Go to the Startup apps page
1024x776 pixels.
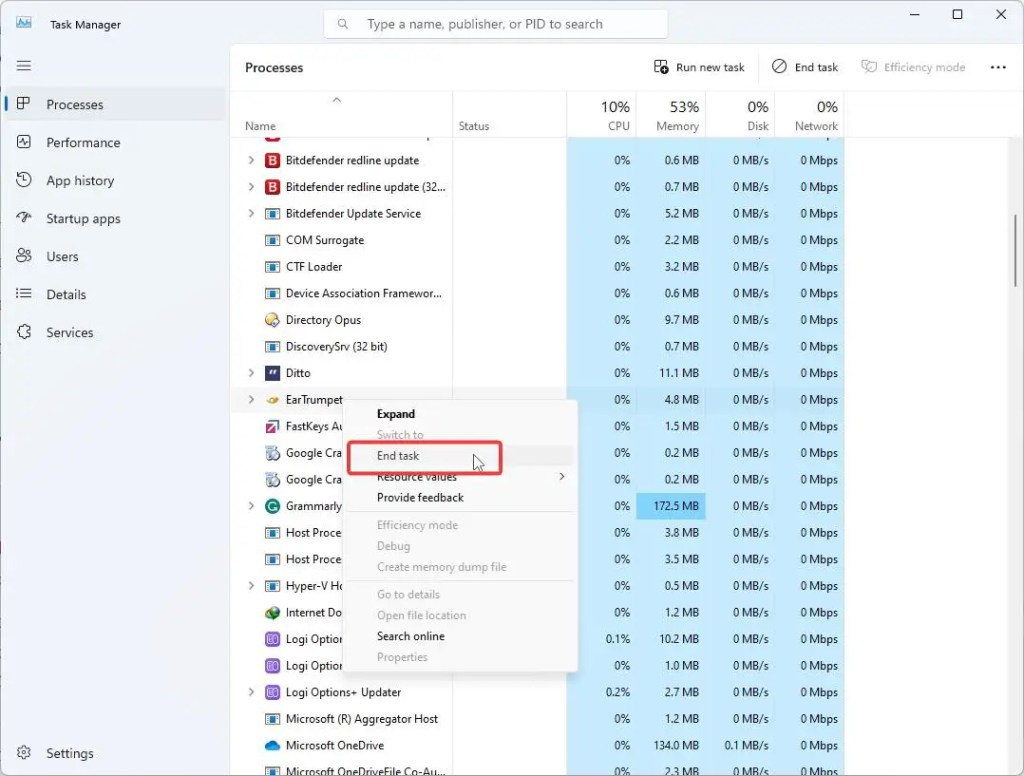pos(116,218)
